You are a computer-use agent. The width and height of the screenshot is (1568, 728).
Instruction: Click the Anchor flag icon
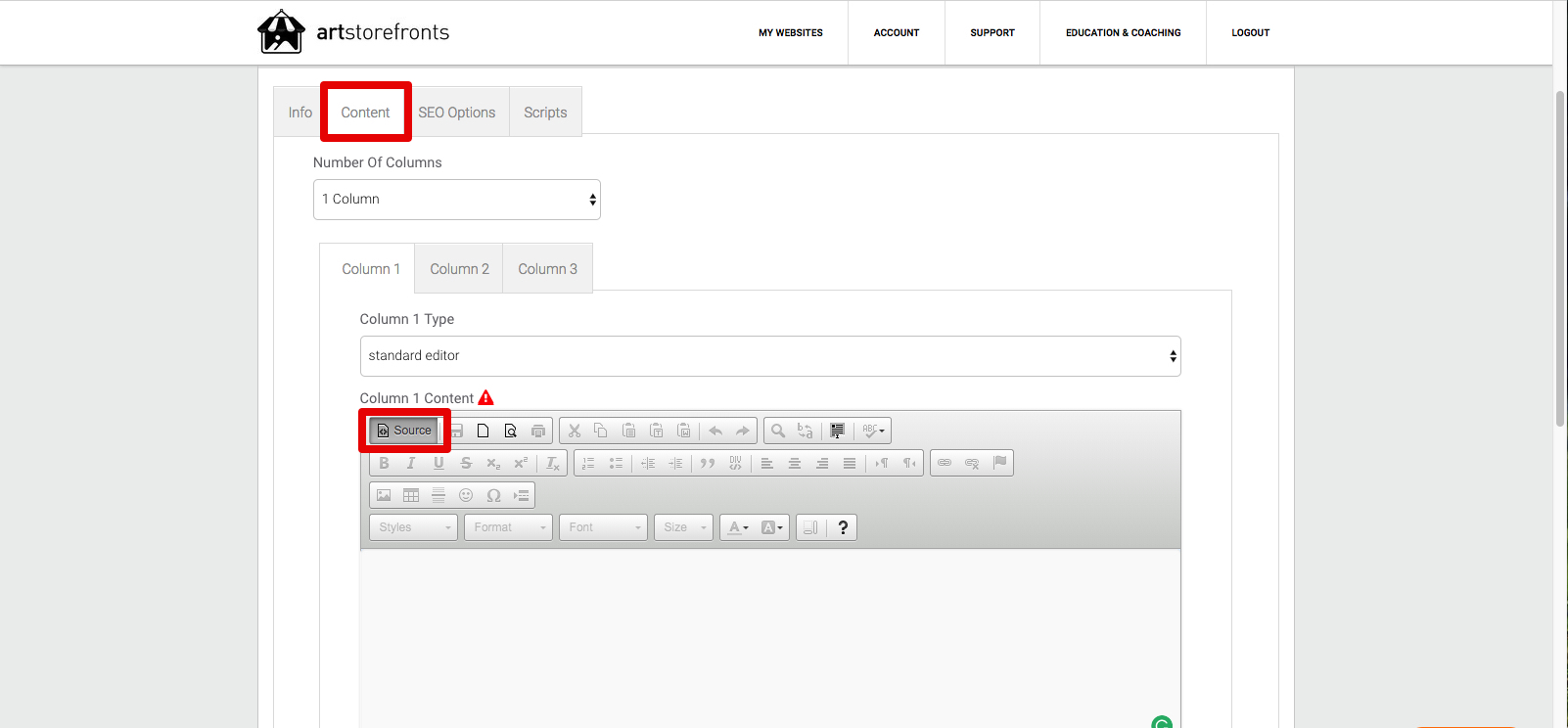(x=999, y=463)
